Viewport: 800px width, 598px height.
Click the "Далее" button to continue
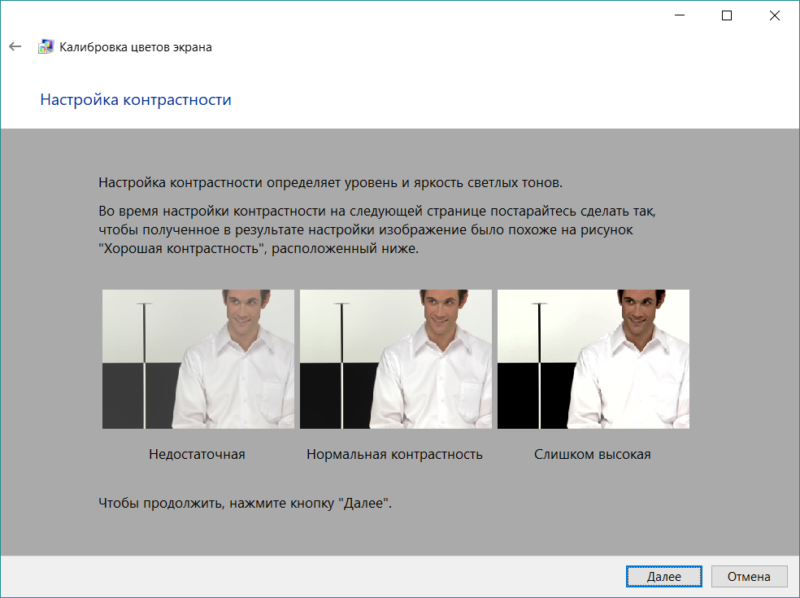pos(664,577)
